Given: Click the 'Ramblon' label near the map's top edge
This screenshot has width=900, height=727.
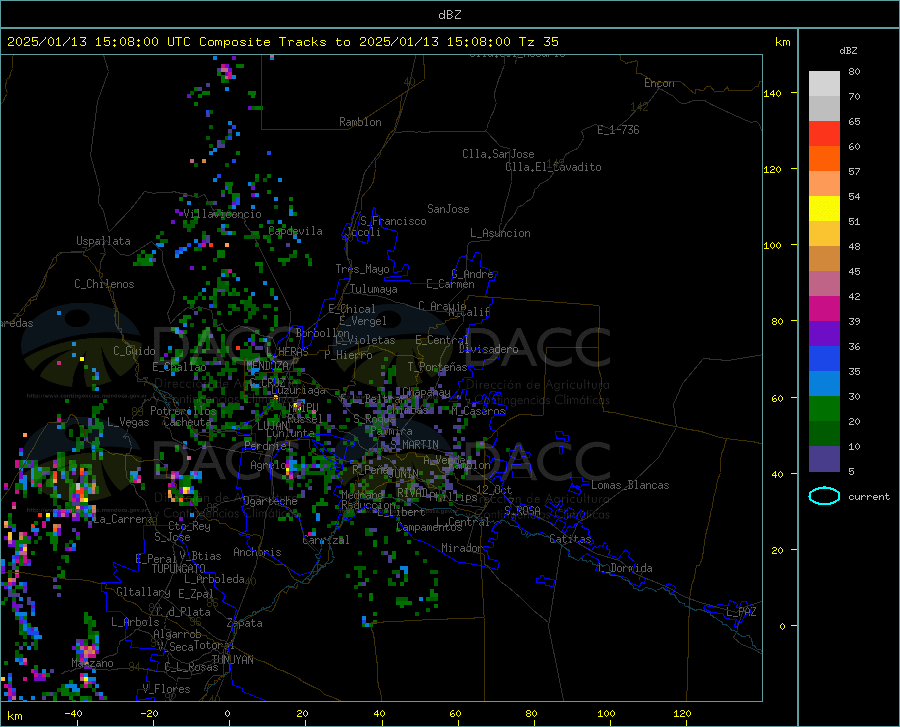Looking at the screenshot, I should 360,122.
